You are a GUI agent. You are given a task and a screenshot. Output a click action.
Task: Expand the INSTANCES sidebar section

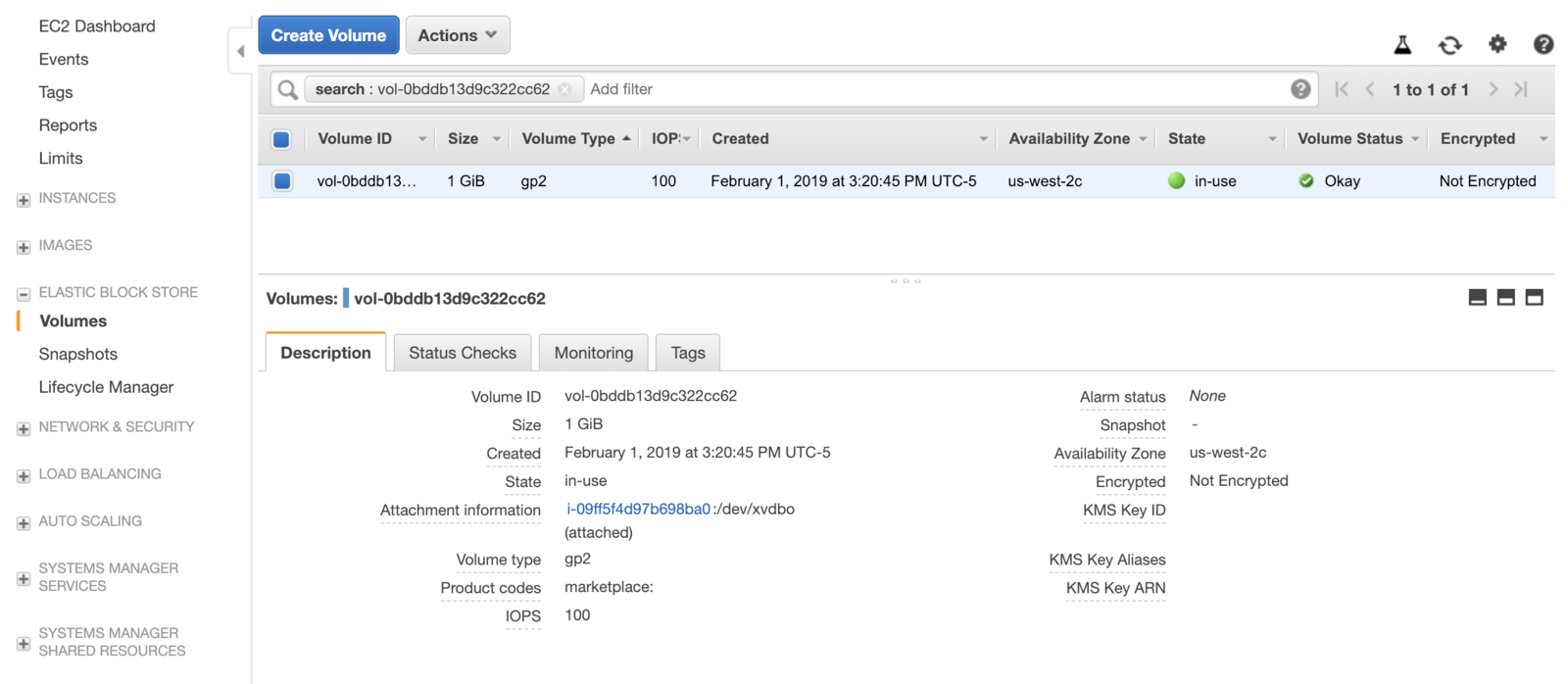pos(24,200)
